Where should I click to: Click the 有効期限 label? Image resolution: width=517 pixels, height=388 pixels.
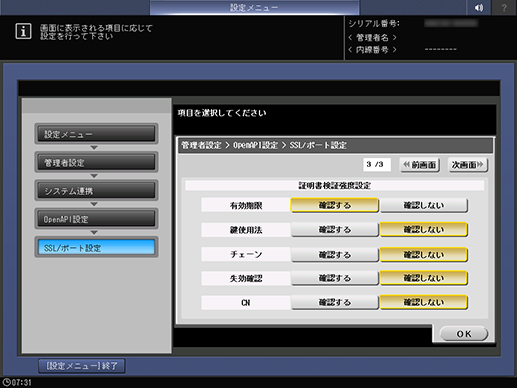click(x=246, y=205)
